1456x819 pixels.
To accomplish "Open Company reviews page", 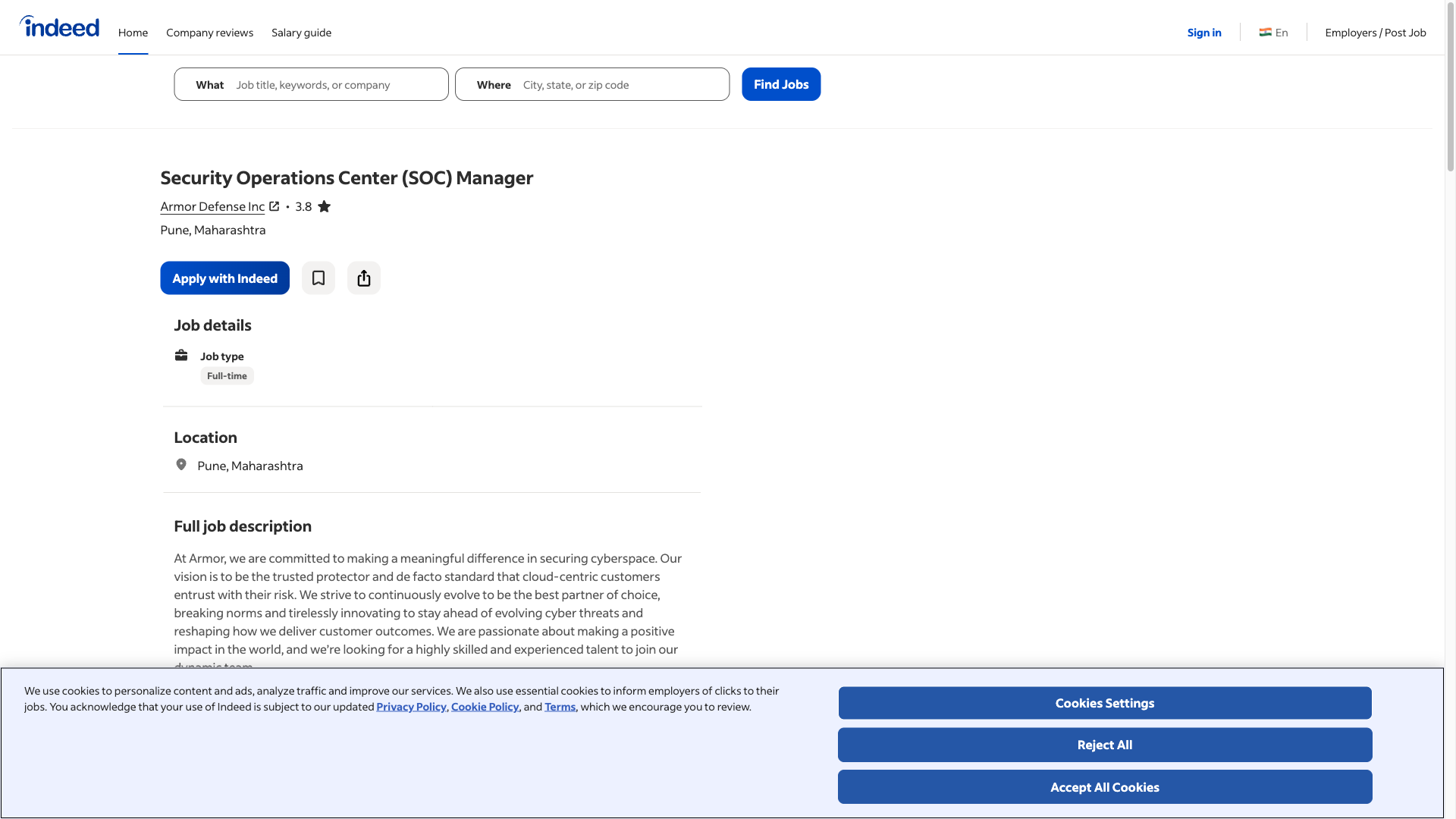I will pyautogui.click(x=209, y=33).
